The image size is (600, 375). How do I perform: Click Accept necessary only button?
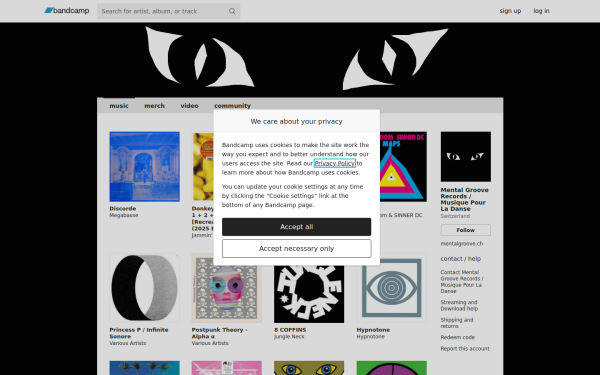tap(297, 249)
